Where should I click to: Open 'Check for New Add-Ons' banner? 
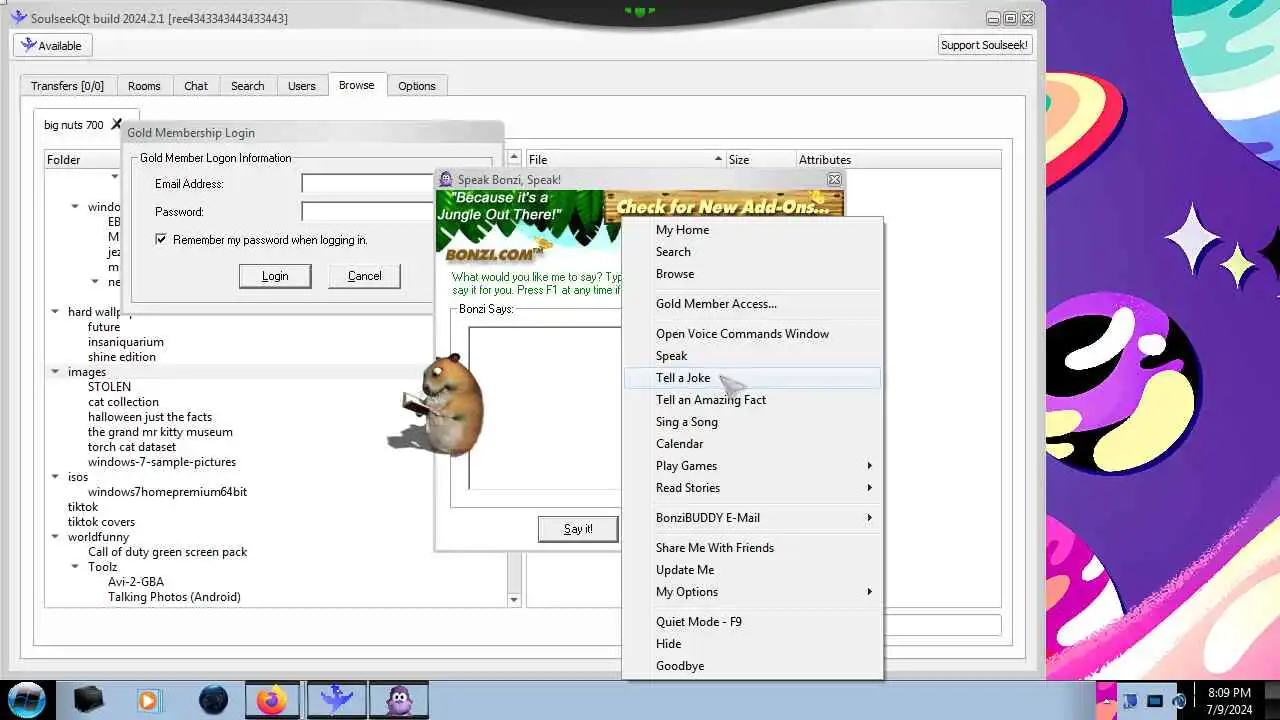pyautogui.click(x=724, y=205)
